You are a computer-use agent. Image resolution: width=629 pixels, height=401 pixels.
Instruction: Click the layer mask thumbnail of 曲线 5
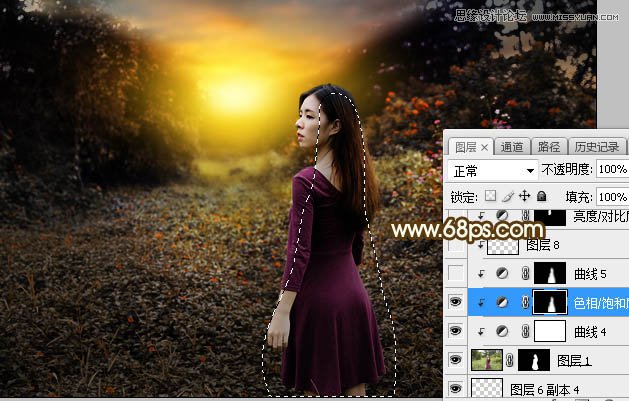click(547, 273)
